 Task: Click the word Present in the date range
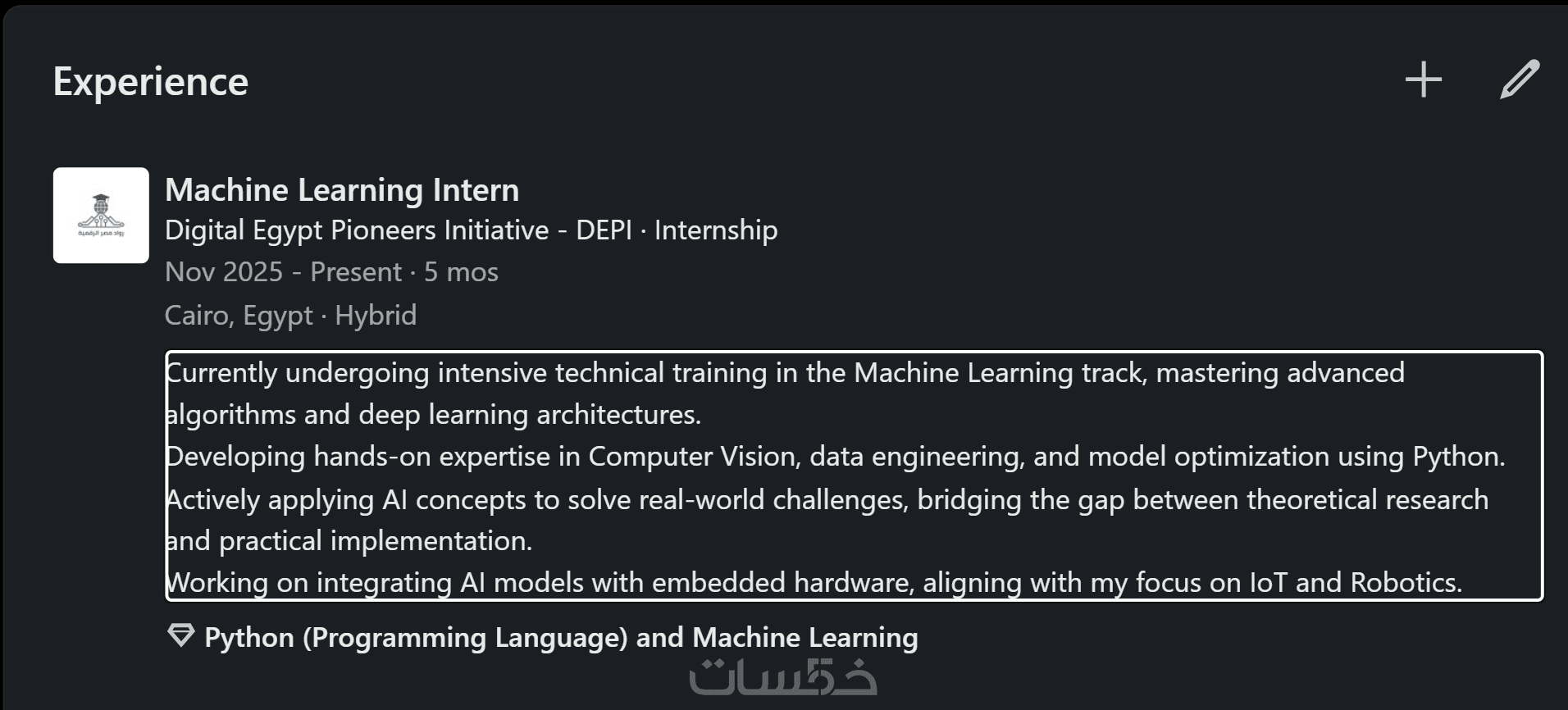coord(356,272)
